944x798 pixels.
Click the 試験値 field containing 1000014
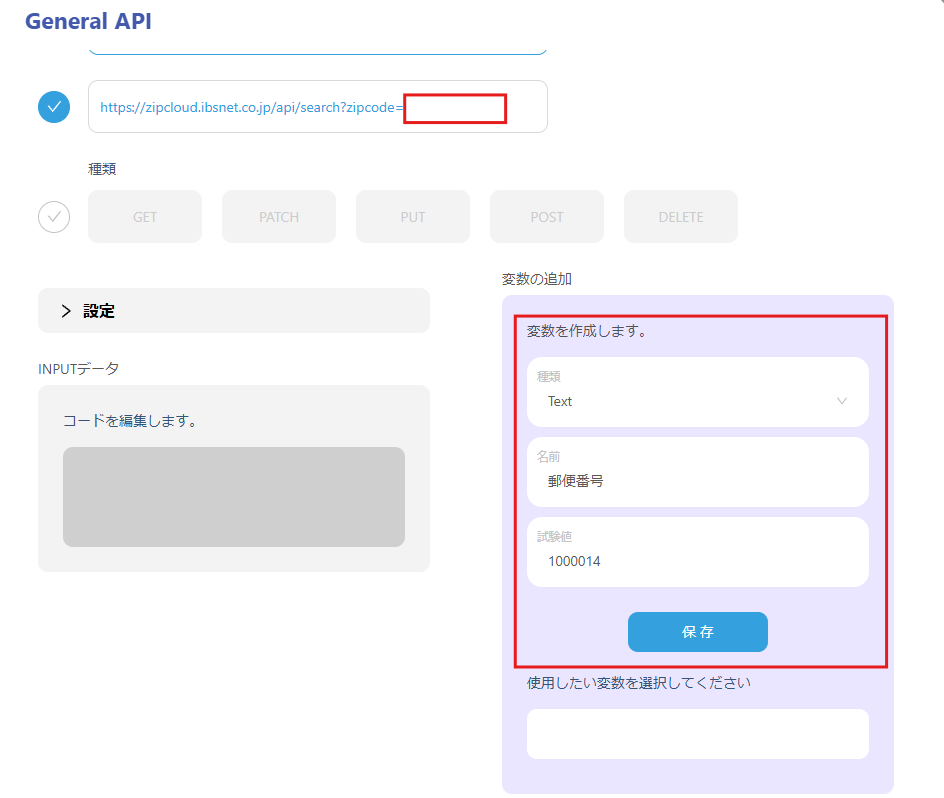click(x=698, y=552)
